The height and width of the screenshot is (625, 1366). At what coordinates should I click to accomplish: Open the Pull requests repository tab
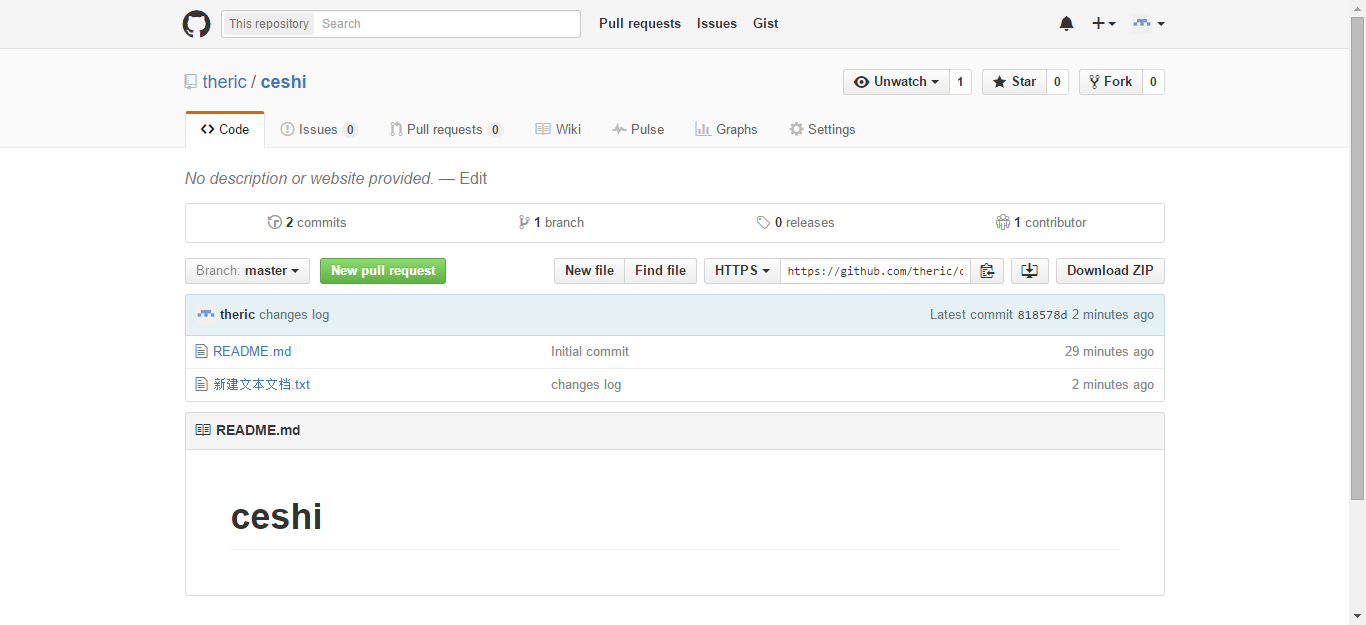446,129
